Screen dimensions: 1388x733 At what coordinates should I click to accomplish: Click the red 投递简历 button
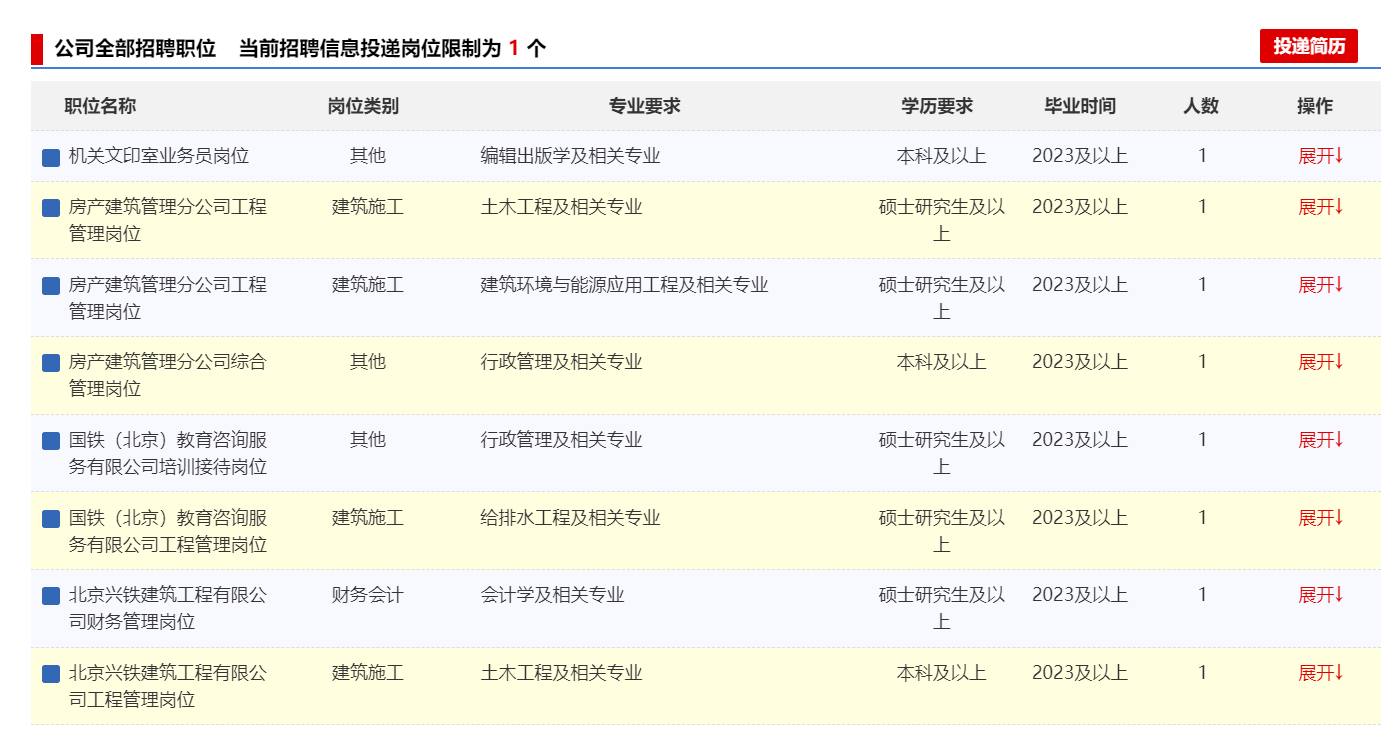point(1308,46)
